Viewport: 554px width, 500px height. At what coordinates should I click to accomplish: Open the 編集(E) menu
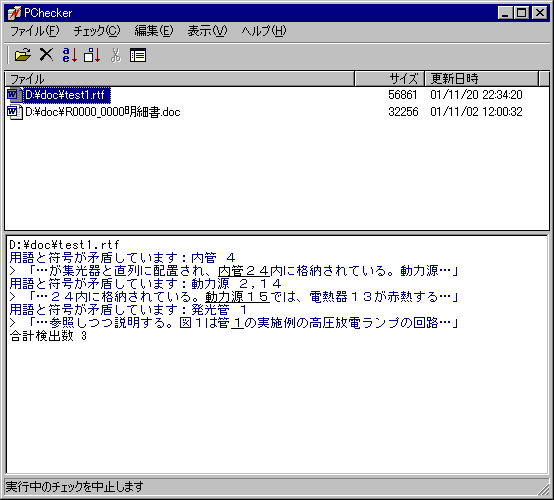(154, 31)
